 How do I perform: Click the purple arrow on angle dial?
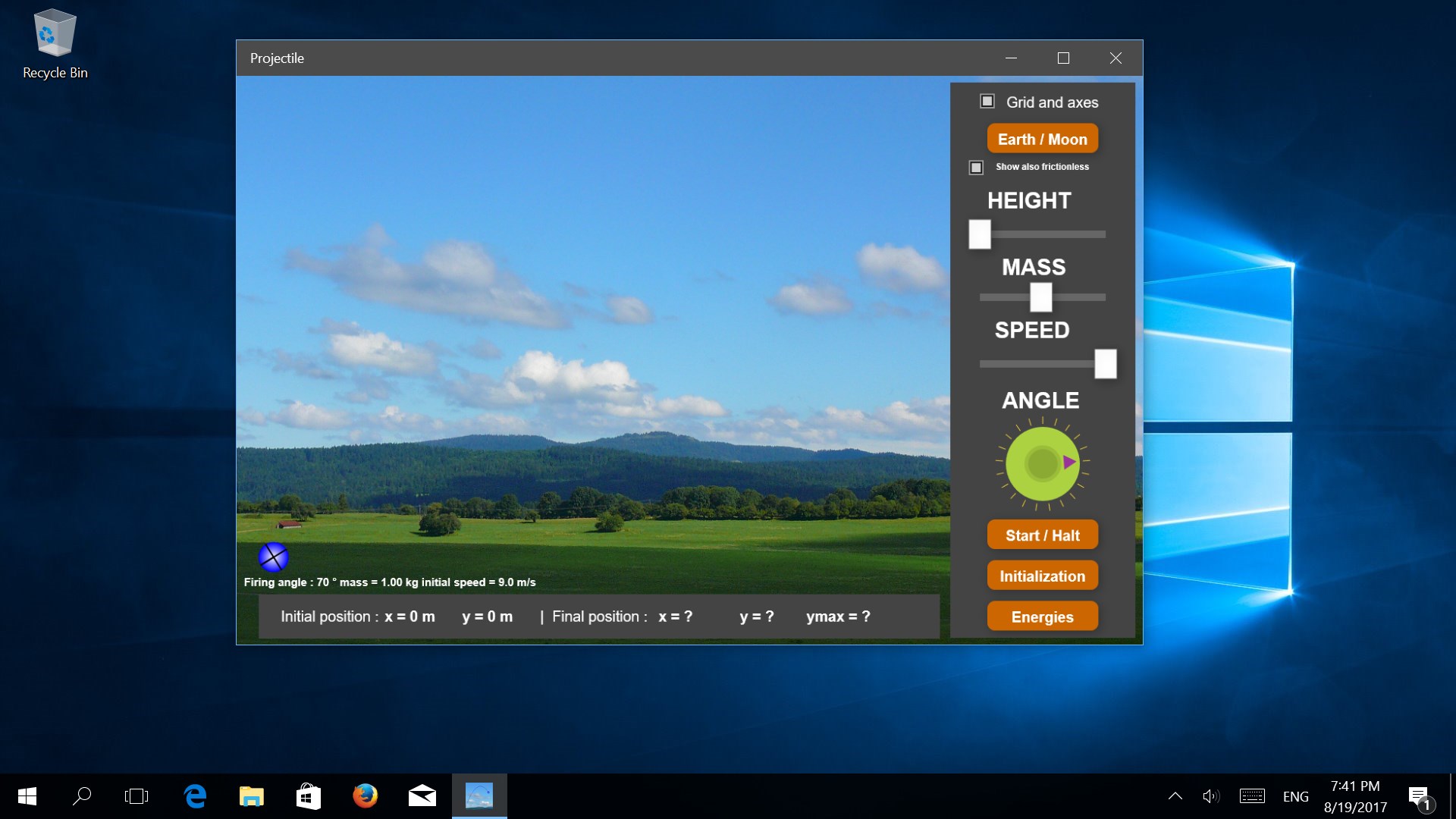tap(1069, 462)
